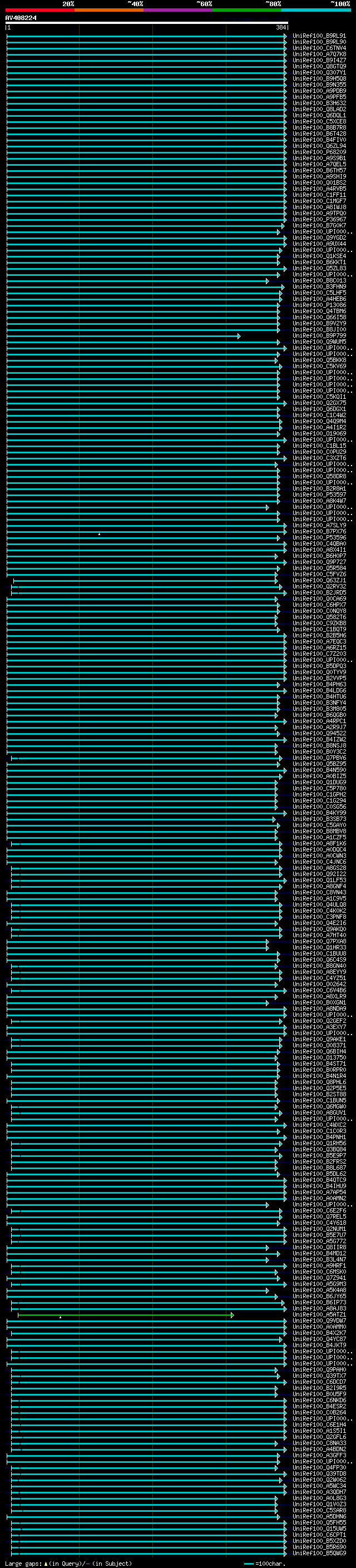Select hit label UniRef100_B6T428

coord(319,134)
